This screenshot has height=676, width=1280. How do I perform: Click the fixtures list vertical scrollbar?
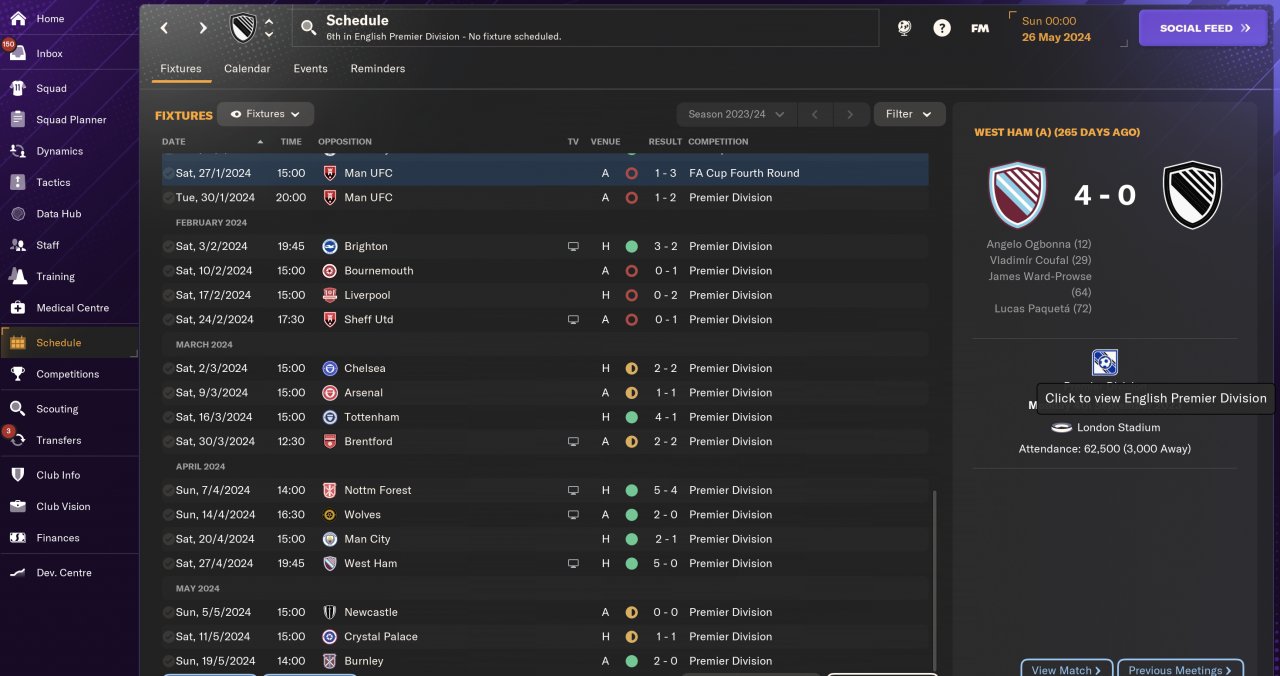(934, 580)
